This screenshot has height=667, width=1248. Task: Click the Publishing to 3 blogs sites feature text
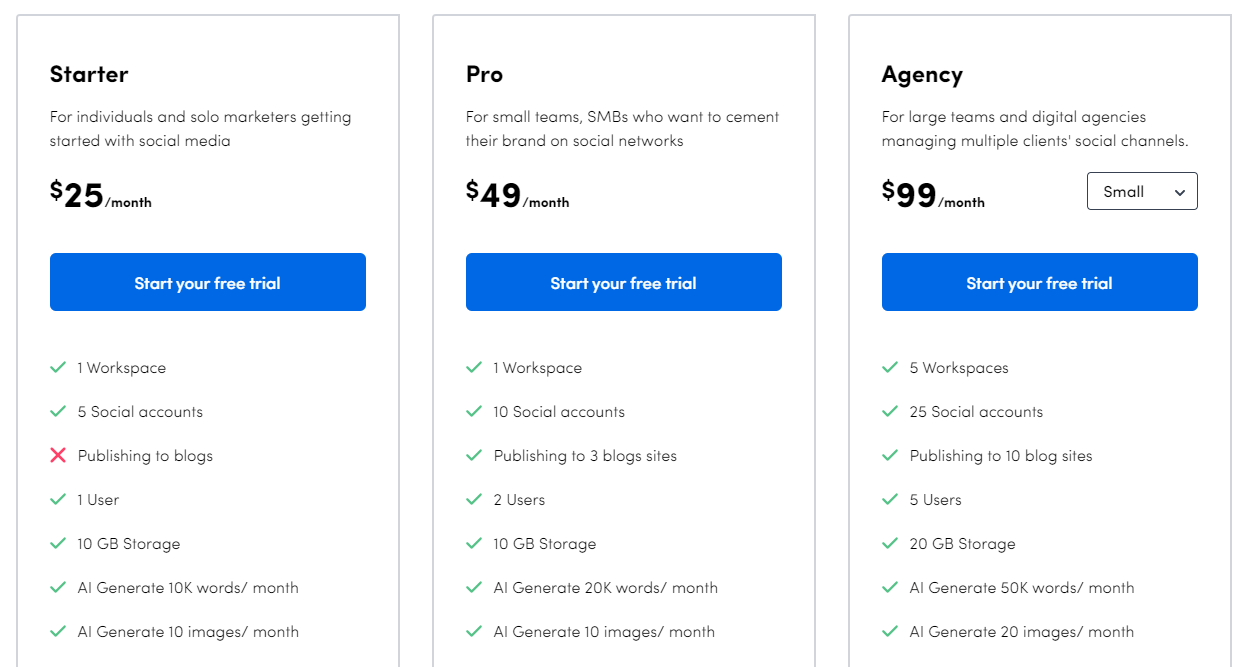coord(585,456)
